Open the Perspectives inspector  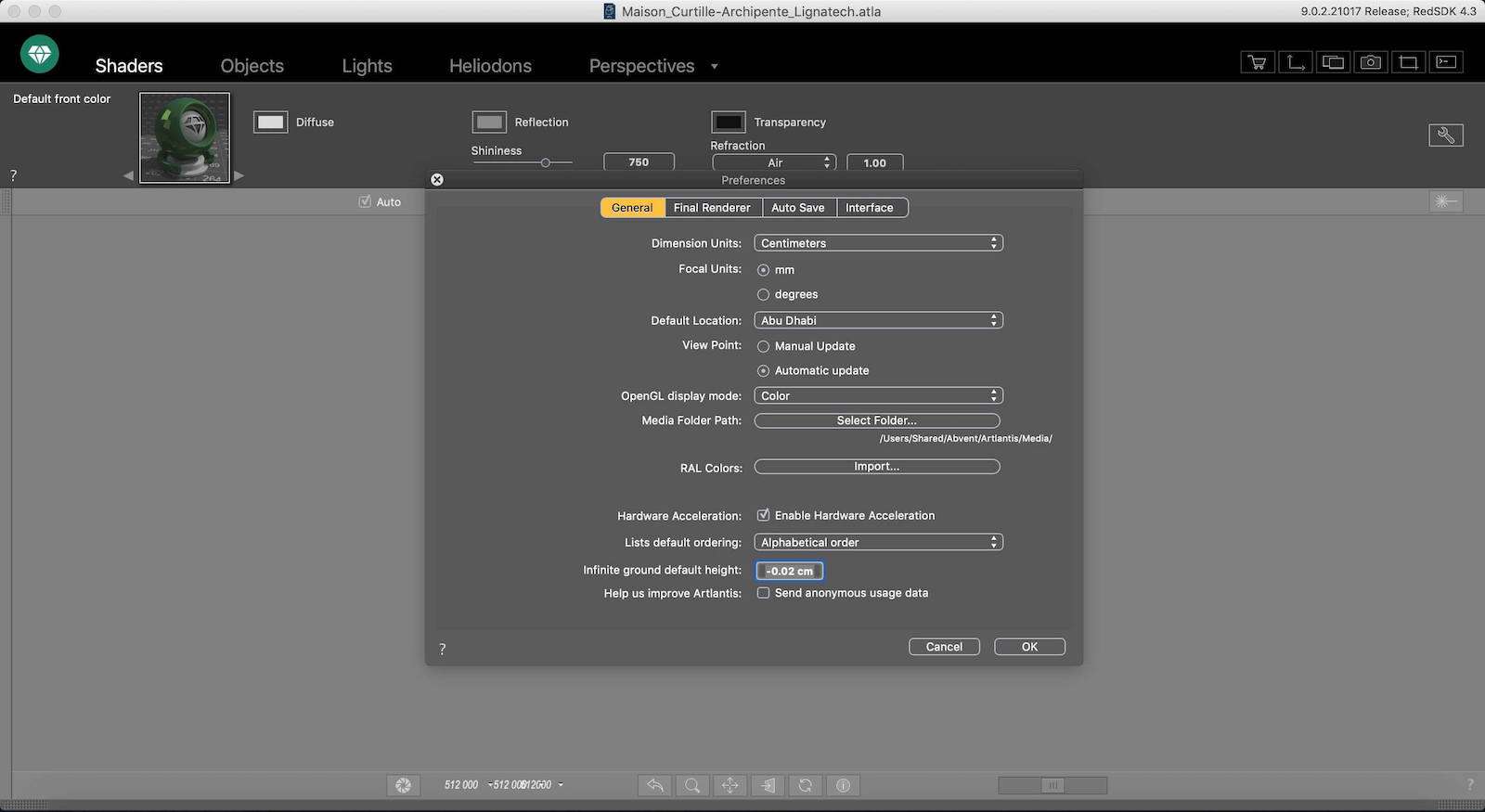coord(641,66)
